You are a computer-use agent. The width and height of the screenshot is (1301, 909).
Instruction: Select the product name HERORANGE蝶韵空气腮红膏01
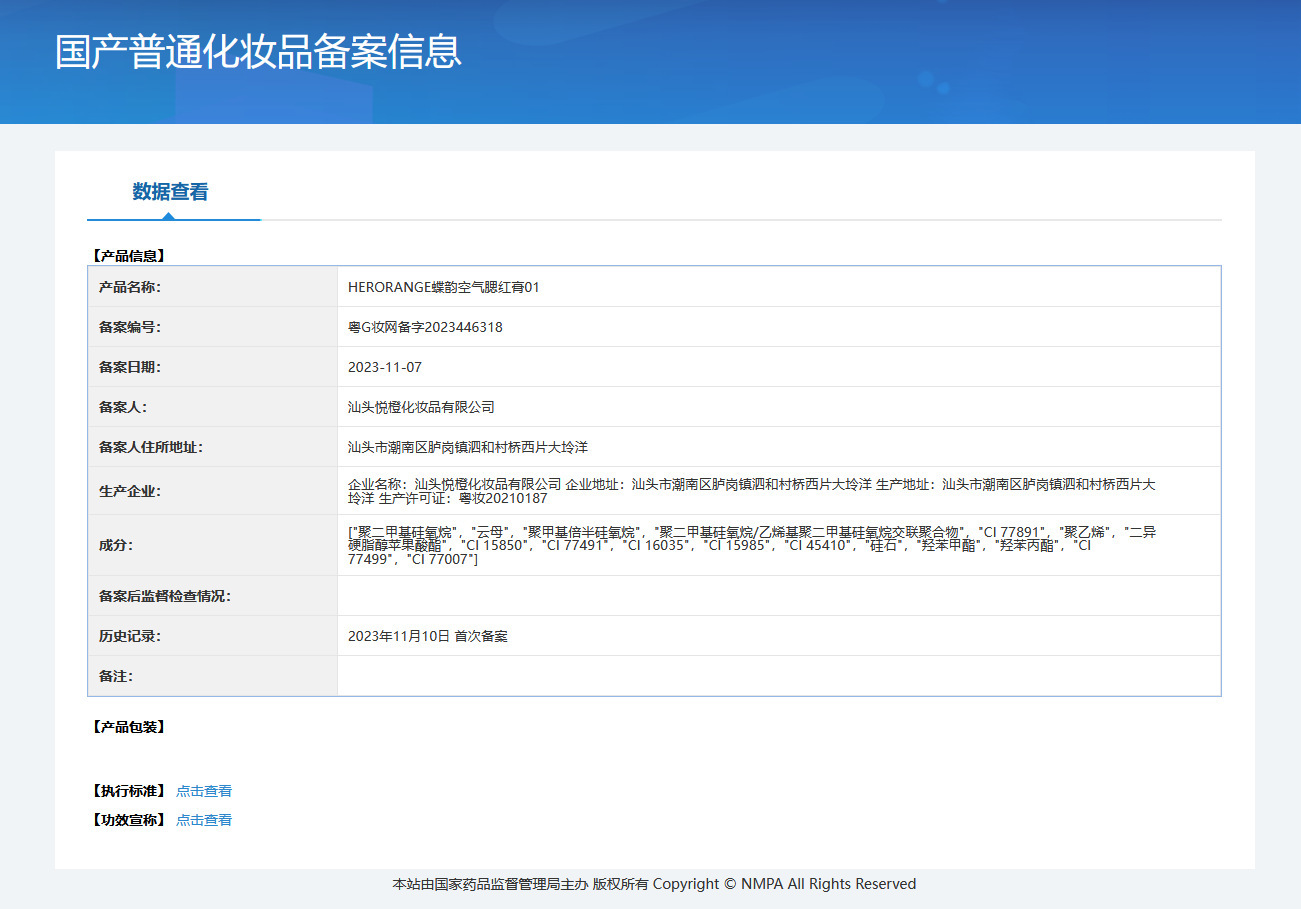pyautogui.click(x=443, y=287)
